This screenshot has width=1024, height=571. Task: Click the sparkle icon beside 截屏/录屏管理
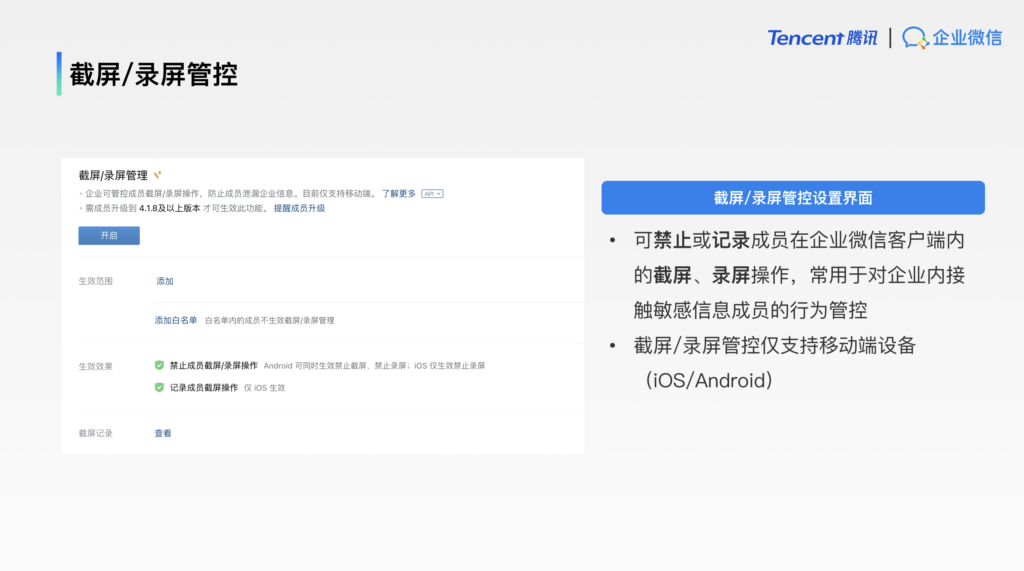click(x=157, y=174)
